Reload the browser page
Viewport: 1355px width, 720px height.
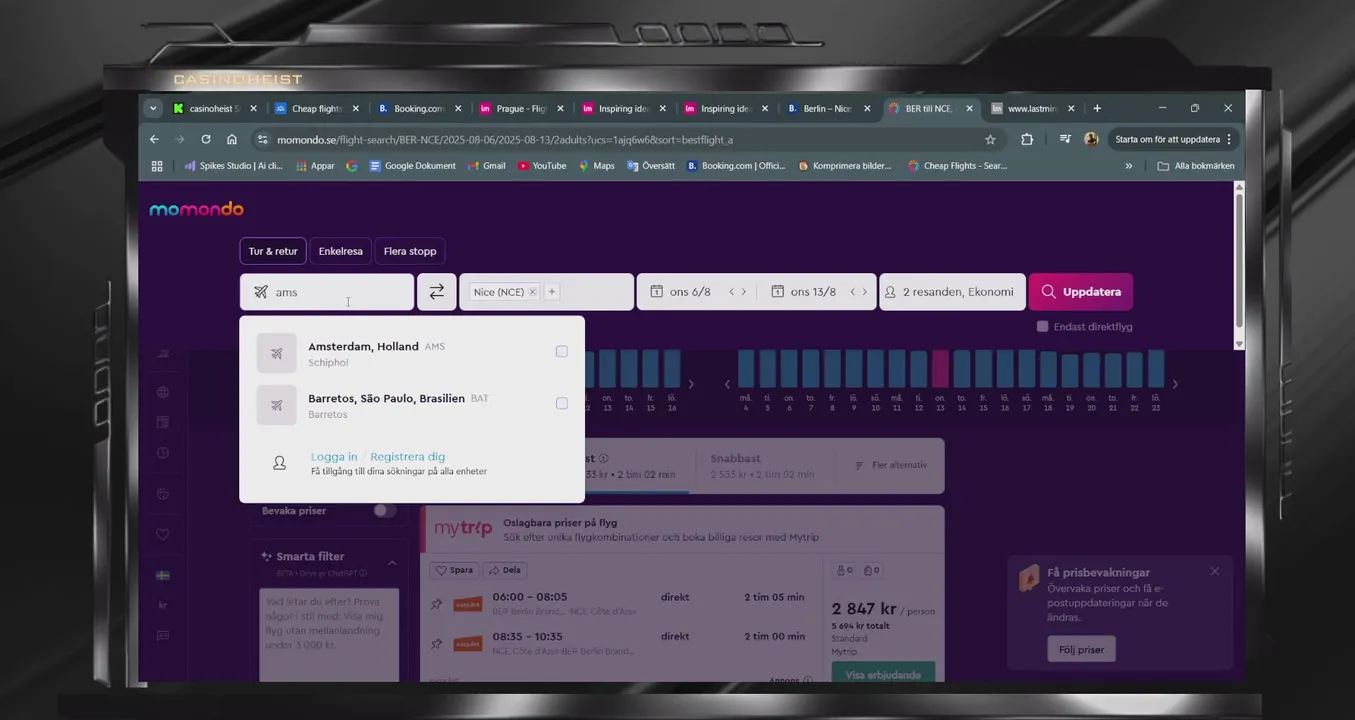[x=206, y=140]
